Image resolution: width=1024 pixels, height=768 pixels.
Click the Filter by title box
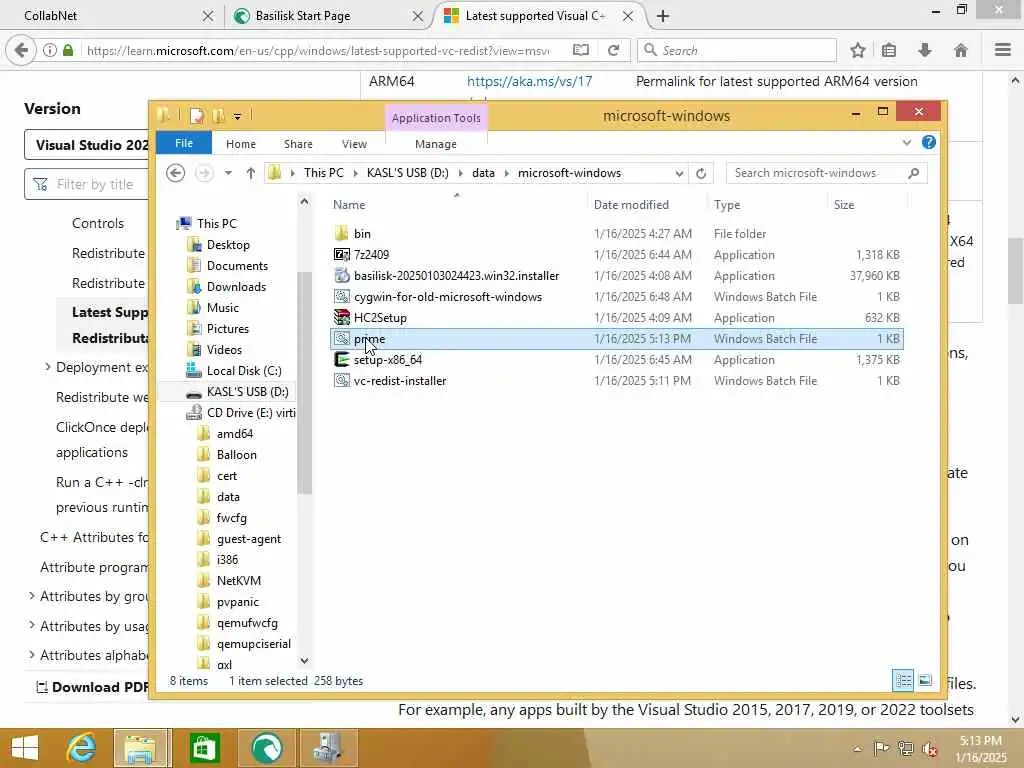[87, 184]
